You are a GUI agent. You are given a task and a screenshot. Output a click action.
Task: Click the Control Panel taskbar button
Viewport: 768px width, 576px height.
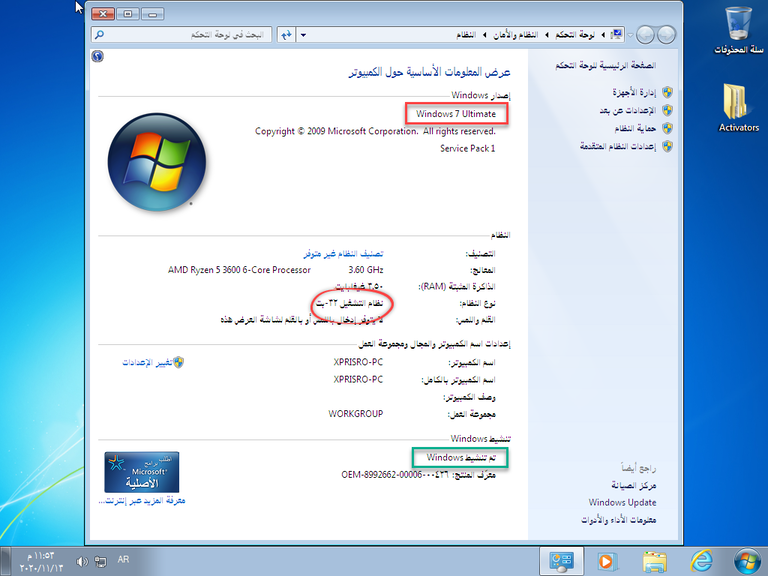tap(561, 561)
